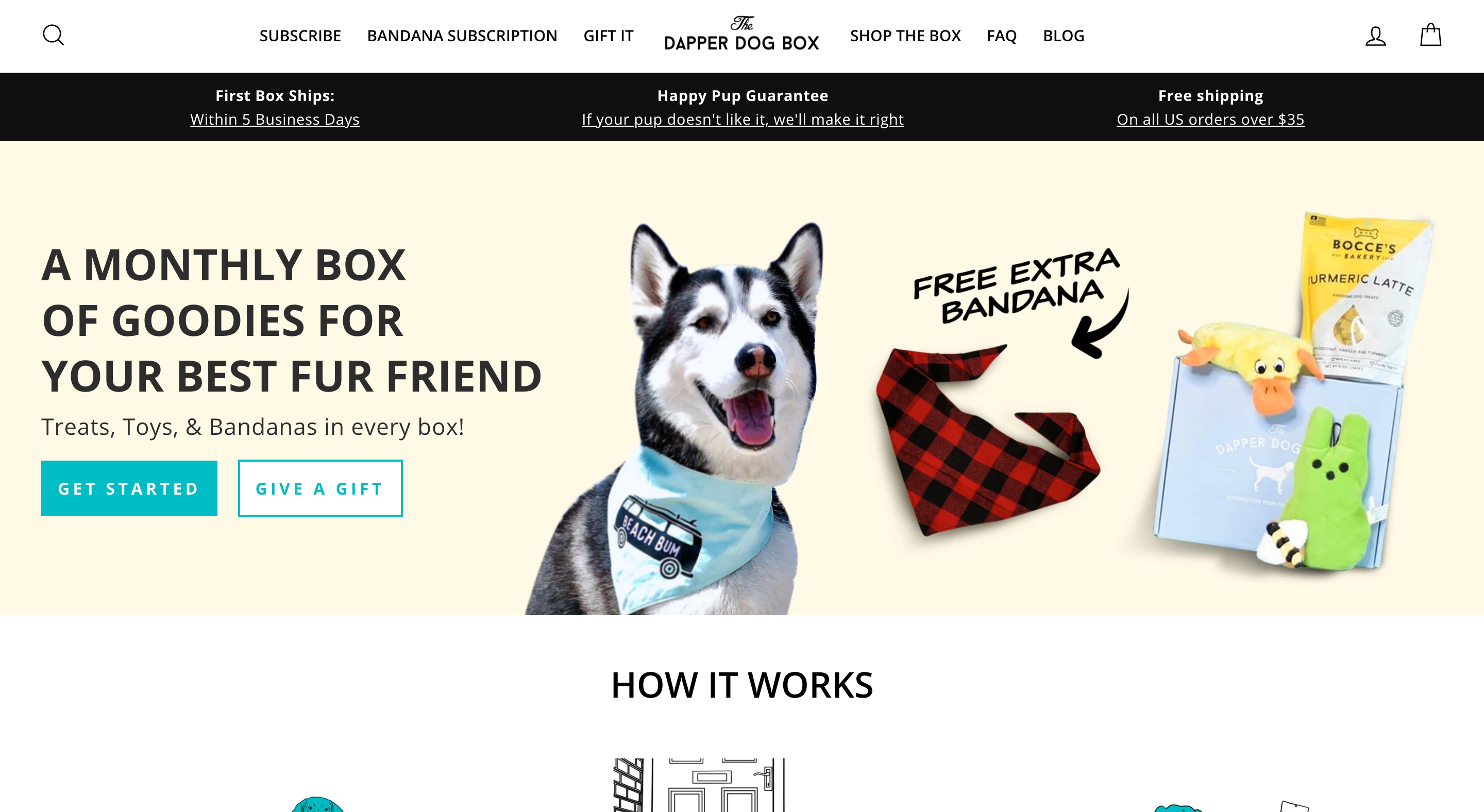Viewport: 1484px width, 812px height.
Task: Select Shop The Box in navigation
Action: [905, 36]
